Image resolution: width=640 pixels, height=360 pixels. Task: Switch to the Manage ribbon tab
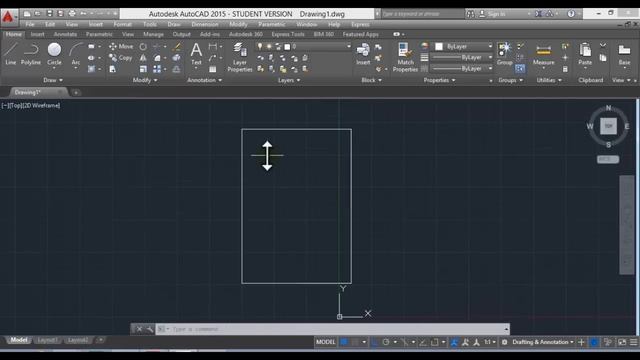pos(153,34)
